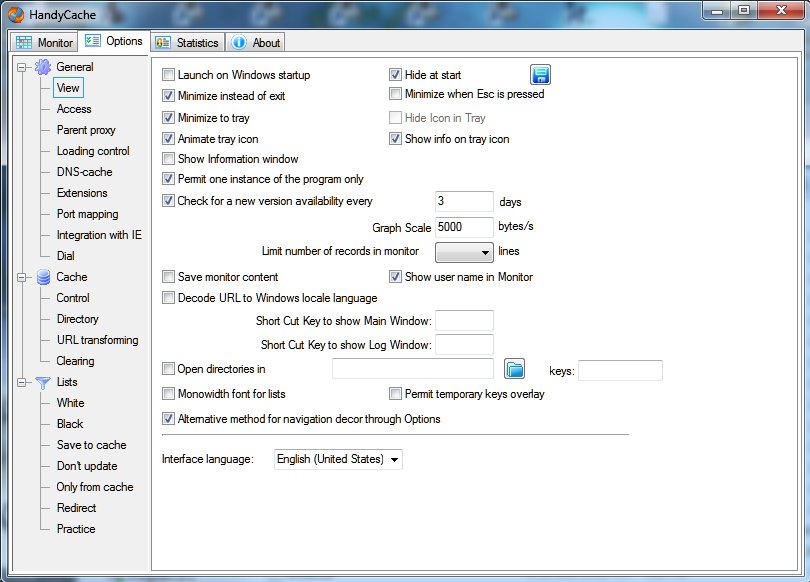Enable Decode URL to Windows locale language

pyautogui.click(x=168, y=297)
